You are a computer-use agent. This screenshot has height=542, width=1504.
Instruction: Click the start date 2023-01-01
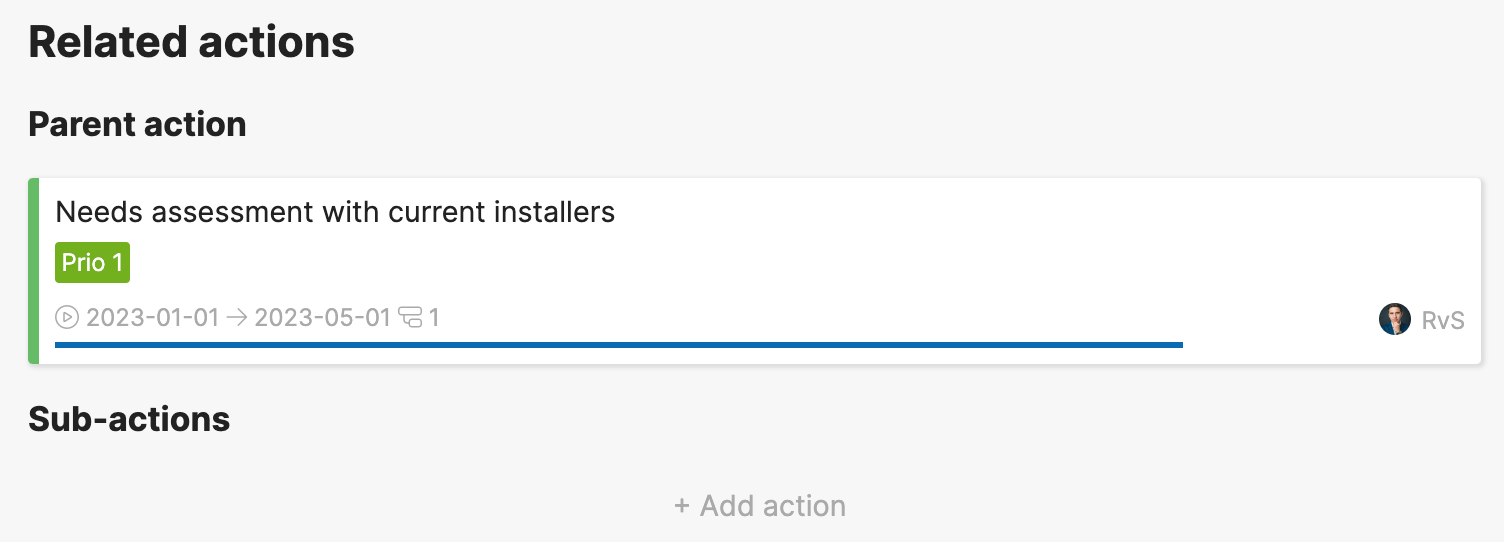click(152, 318)
